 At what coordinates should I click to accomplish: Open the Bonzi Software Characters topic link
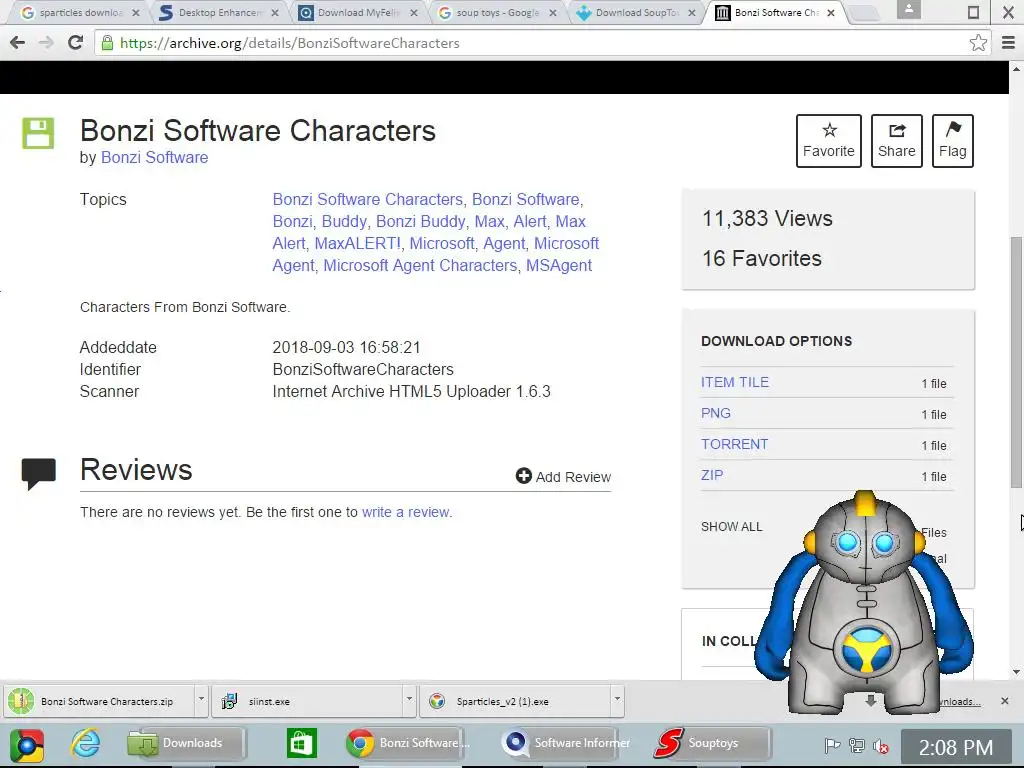coord(368,199)
